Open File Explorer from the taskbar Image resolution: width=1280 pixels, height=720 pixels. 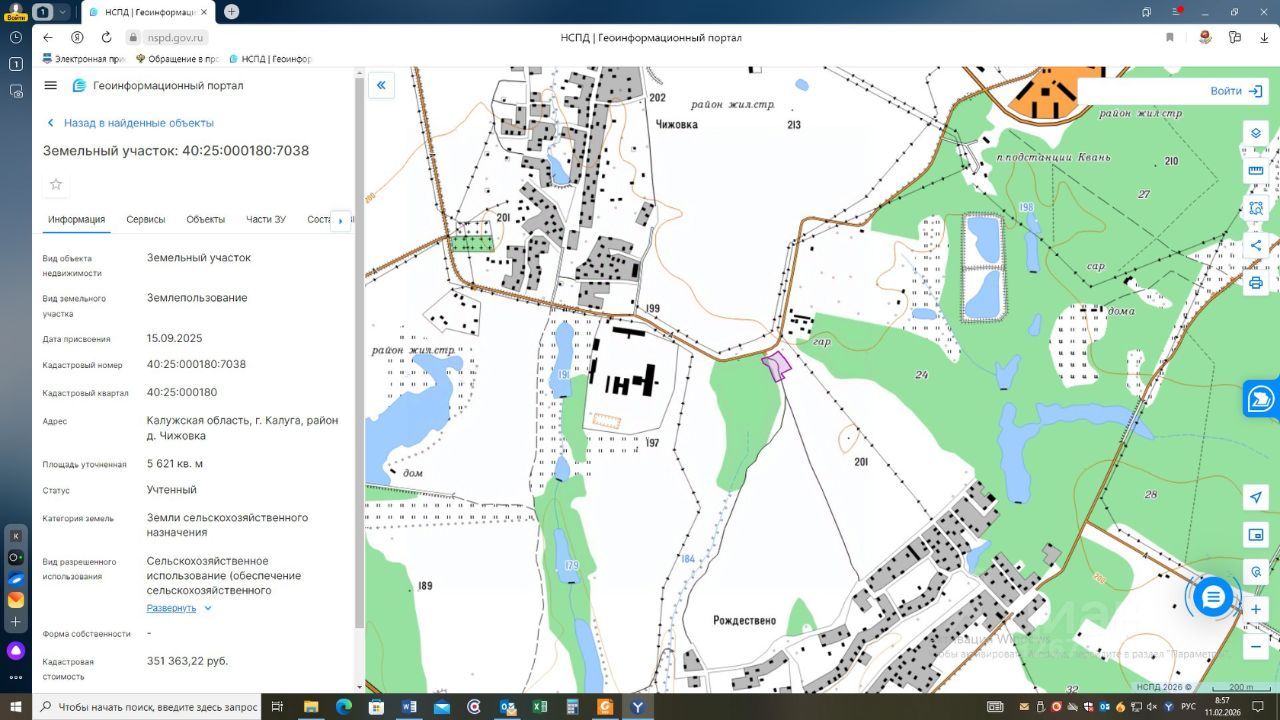311,707
